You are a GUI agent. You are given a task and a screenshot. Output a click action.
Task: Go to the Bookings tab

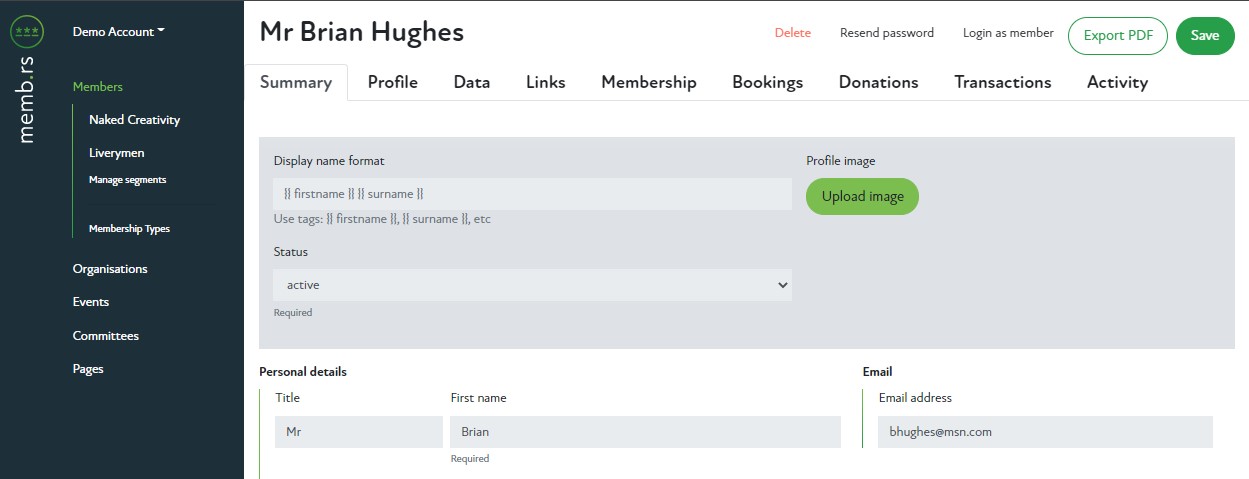click(767, 83)
